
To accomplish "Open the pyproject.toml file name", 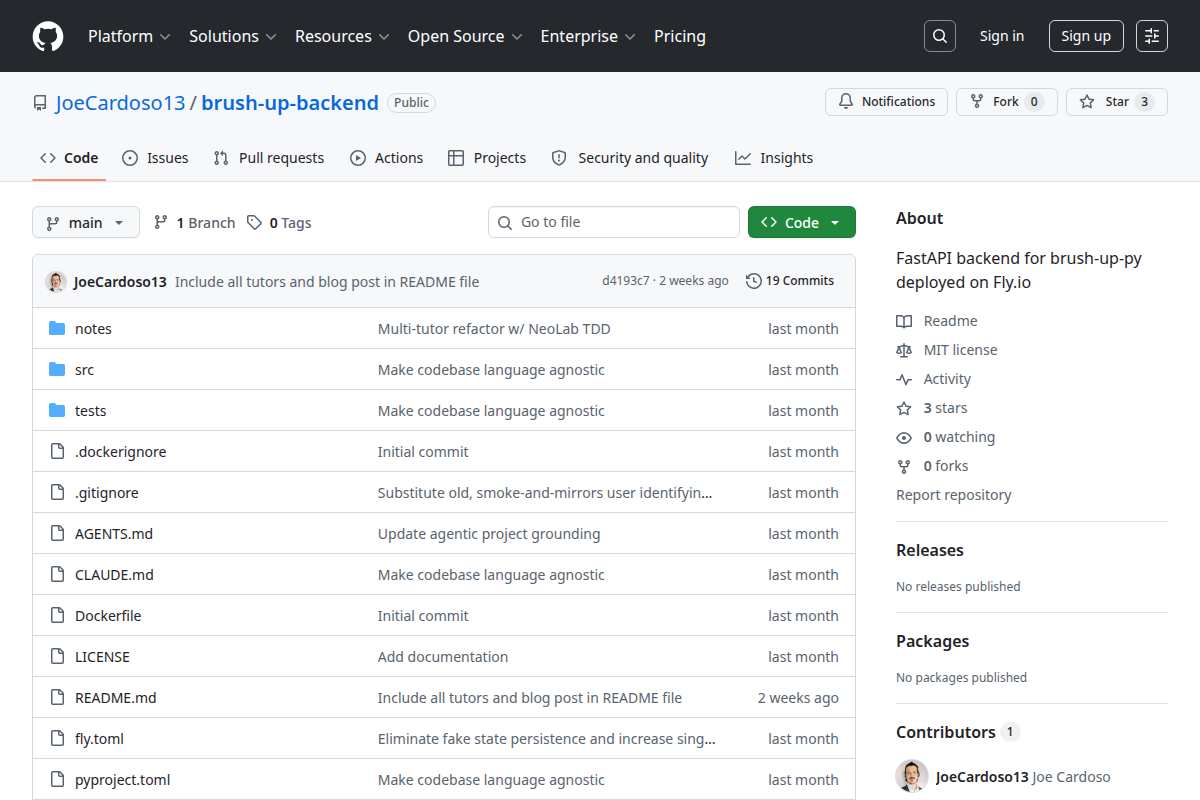I will pyautogui.click(x=123, y=780).
